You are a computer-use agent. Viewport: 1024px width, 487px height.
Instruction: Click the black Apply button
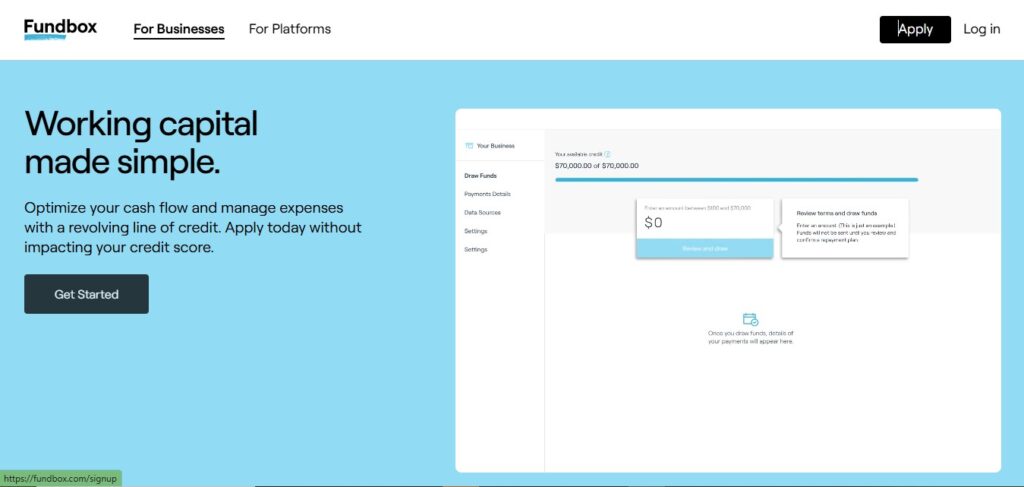(915, 29)
